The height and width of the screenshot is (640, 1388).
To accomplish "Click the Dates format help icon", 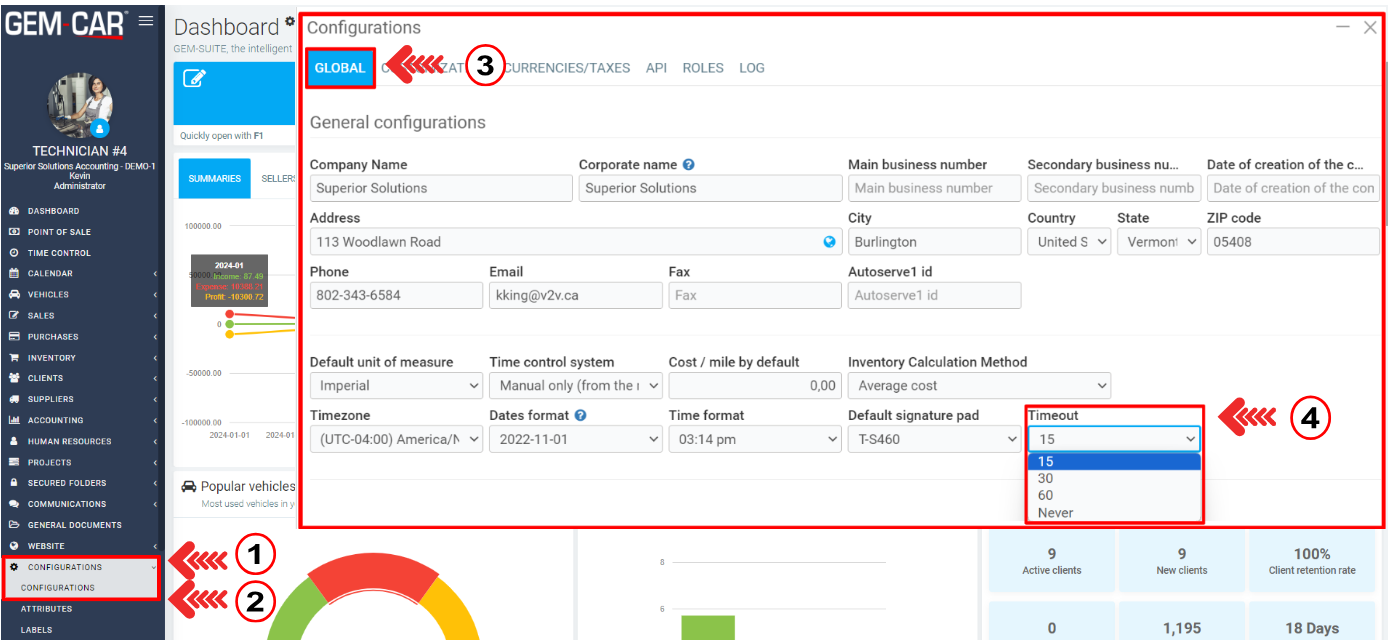I will 581,416.
